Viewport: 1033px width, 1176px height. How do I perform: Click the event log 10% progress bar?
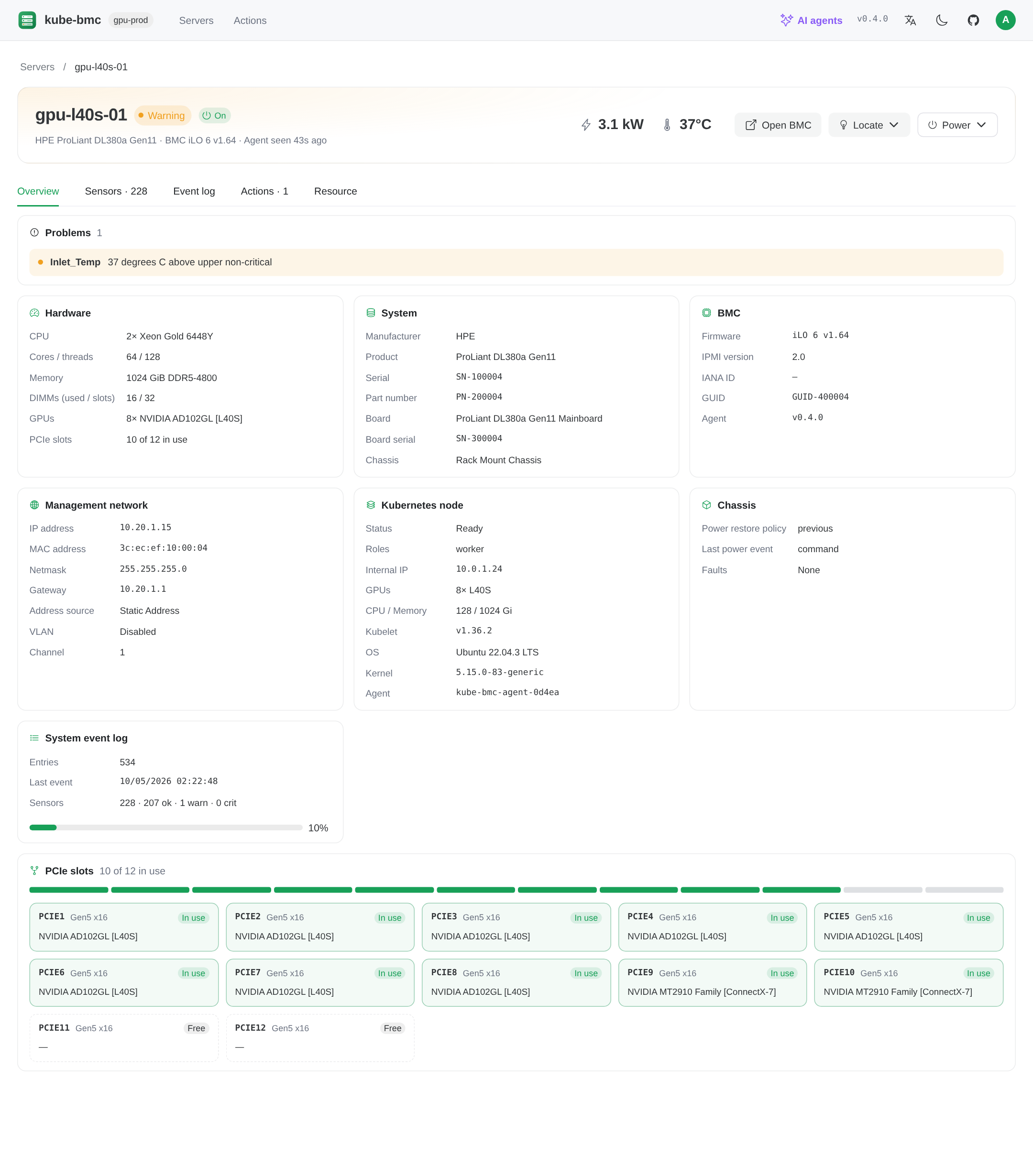(x=166, y=828)
